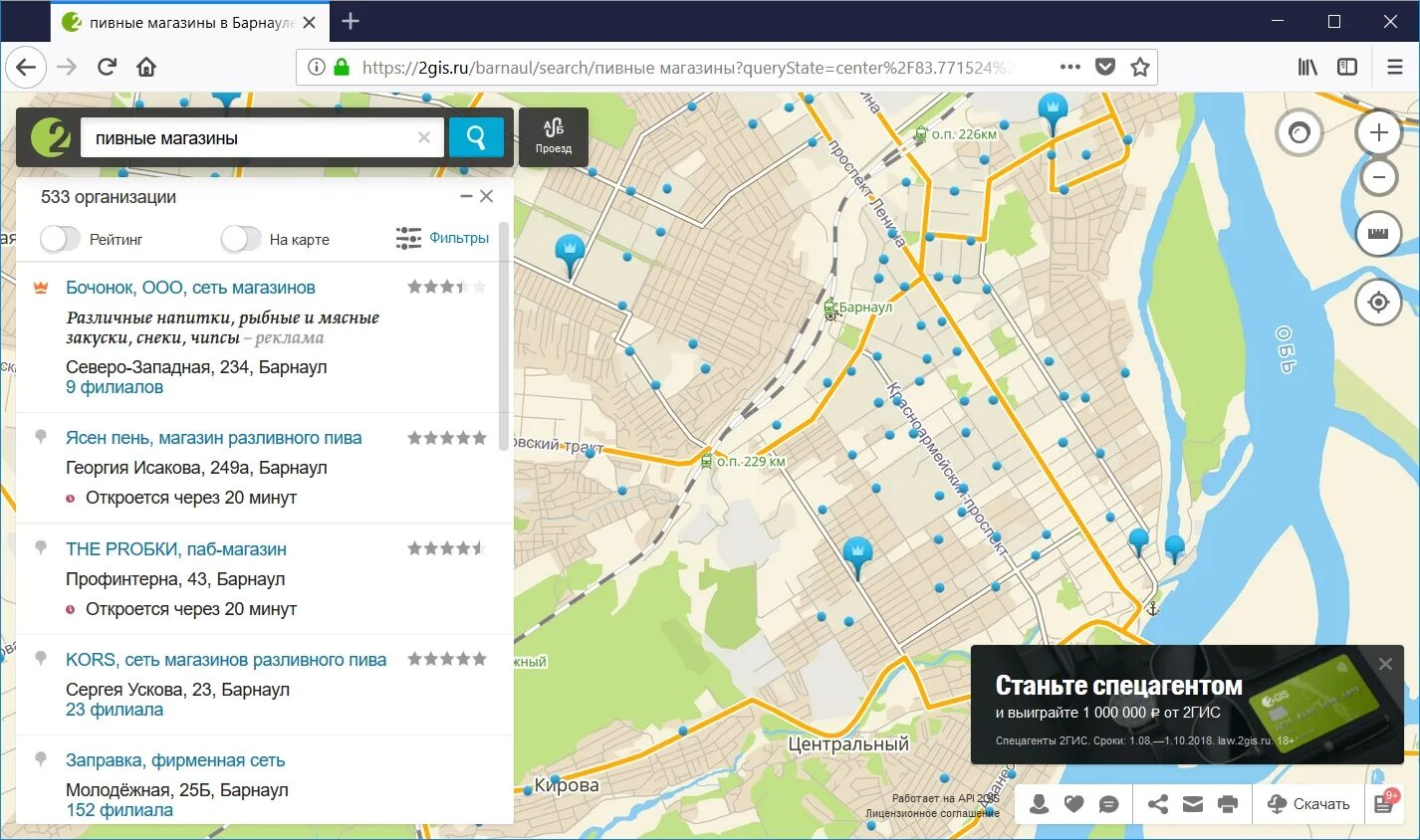Screen dimensions: 1420x840
Task: Click the browser address bar URL
Action: point(687,67)
